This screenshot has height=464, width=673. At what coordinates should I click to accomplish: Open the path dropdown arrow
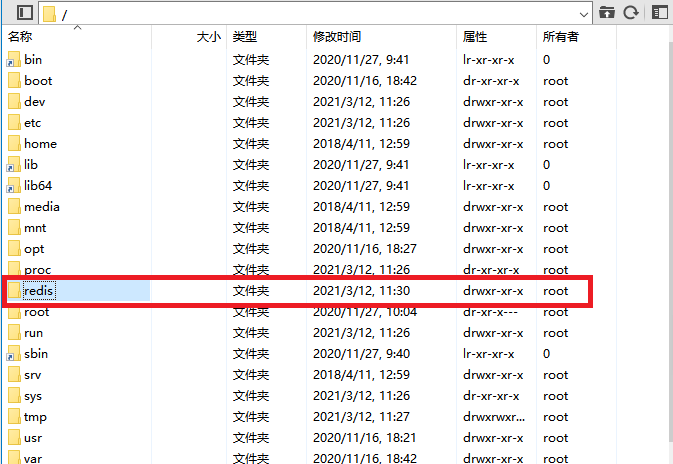[x=583, y=14]
